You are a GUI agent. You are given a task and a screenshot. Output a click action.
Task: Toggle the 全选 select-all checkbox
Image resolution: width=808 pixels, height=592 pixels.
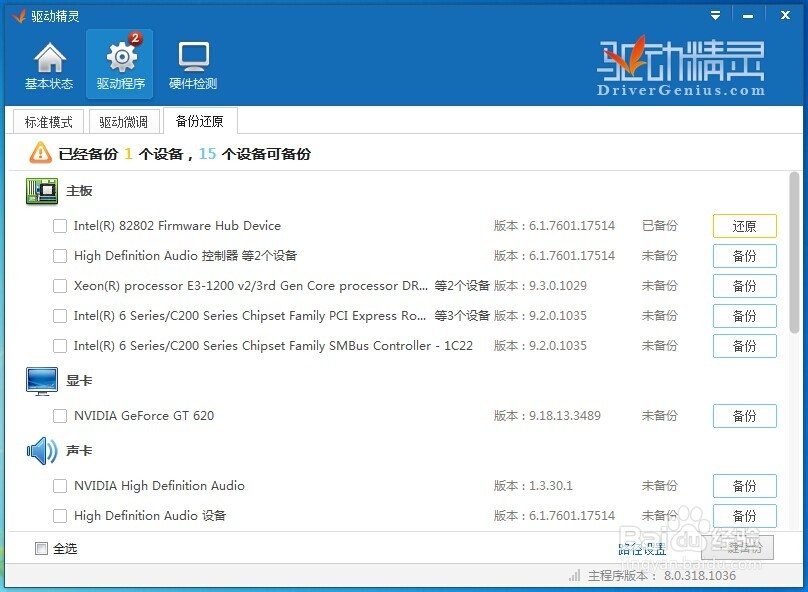point(41,549)
